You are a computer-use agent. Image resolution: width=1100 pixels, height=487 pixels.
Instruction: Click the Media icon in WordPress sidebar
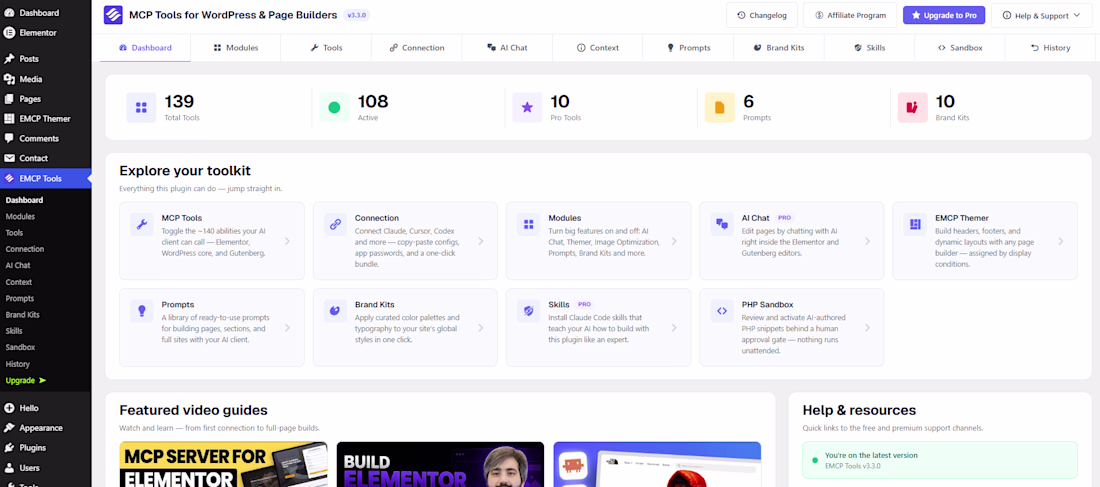point(9,79)
